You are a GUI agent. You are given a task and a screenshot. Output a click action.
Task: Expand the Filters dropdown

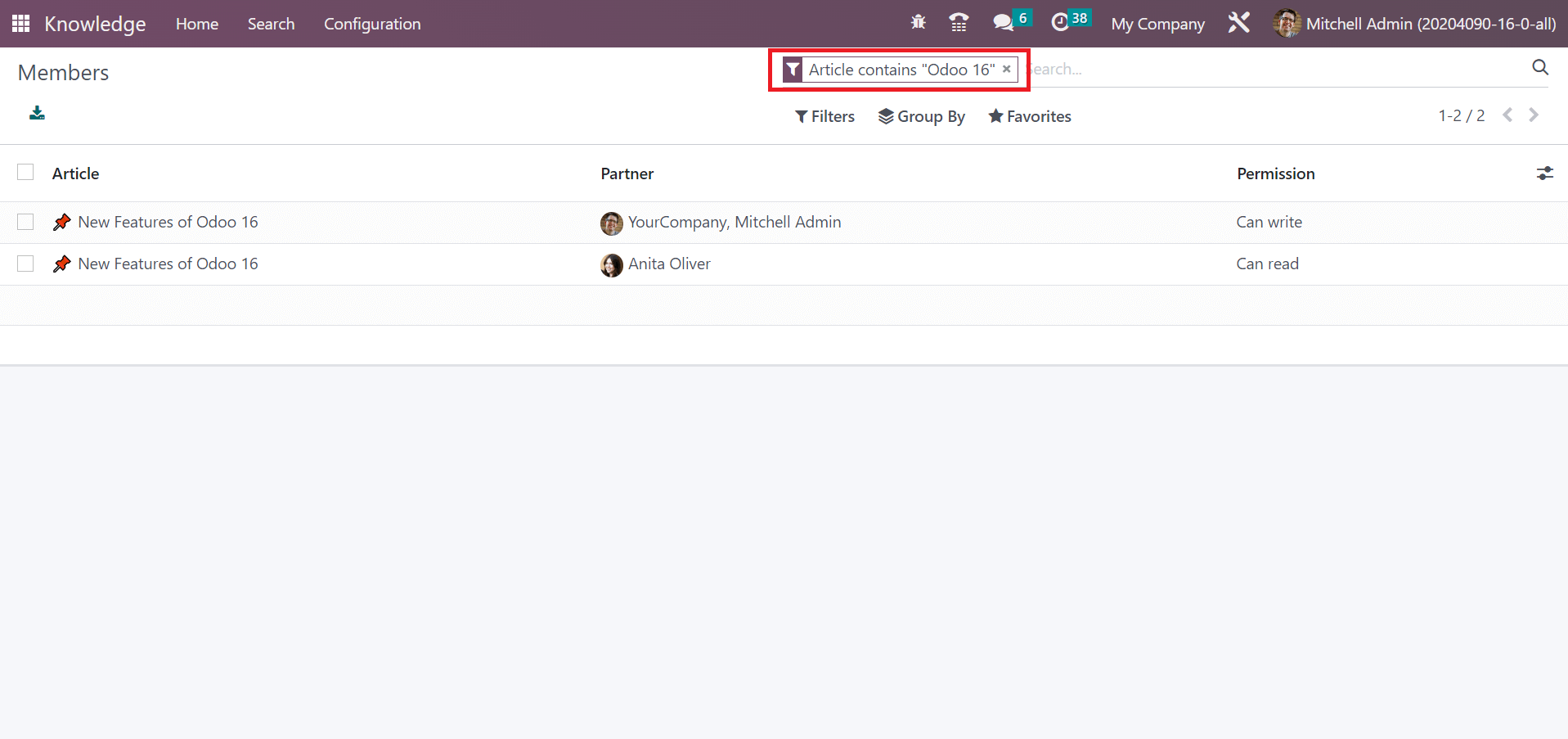pos(824,116)
